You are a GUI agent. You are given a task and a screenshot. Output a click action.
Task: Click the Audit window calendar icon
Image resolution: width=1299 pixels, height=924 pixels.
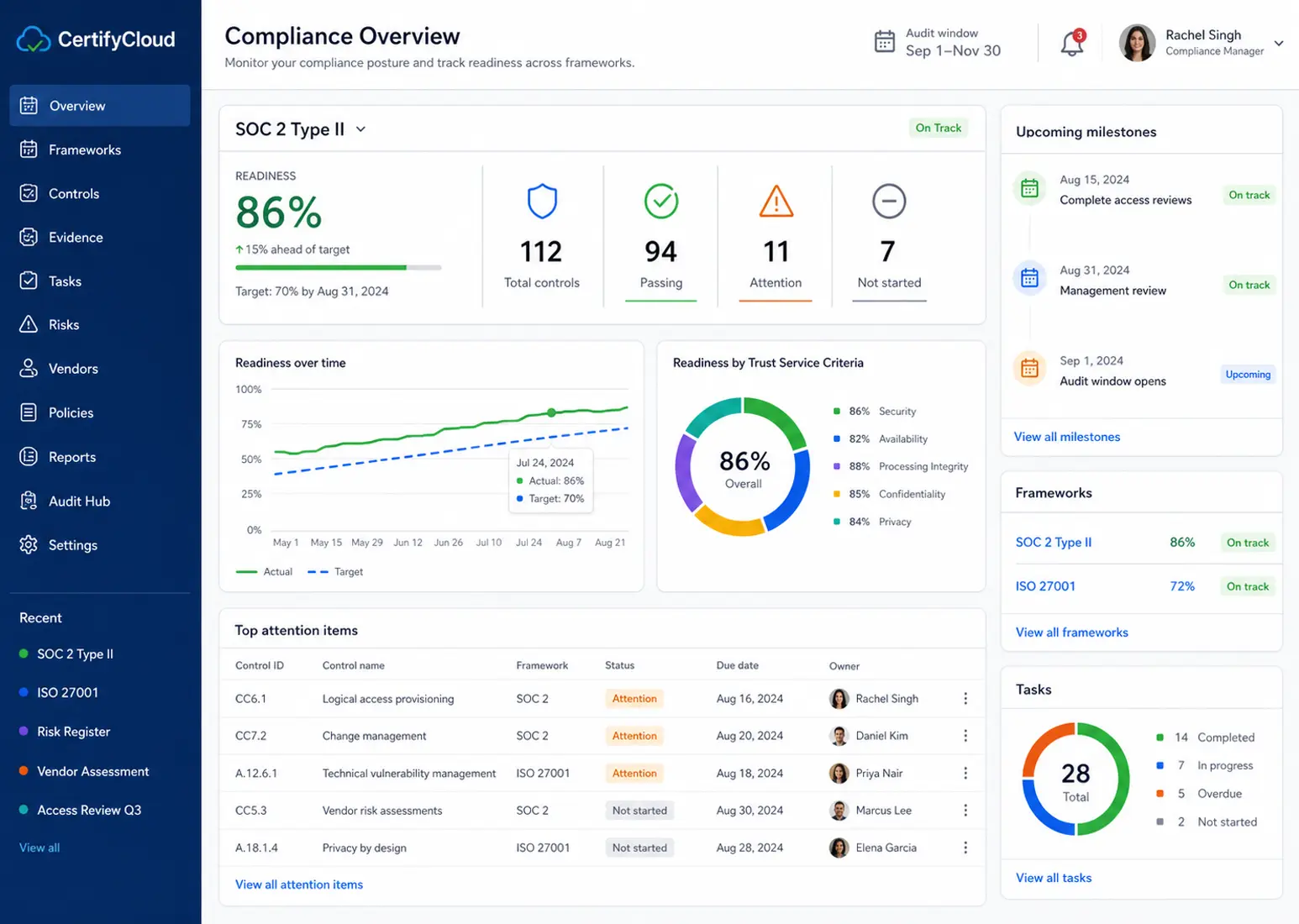click(x=885, y=41)
